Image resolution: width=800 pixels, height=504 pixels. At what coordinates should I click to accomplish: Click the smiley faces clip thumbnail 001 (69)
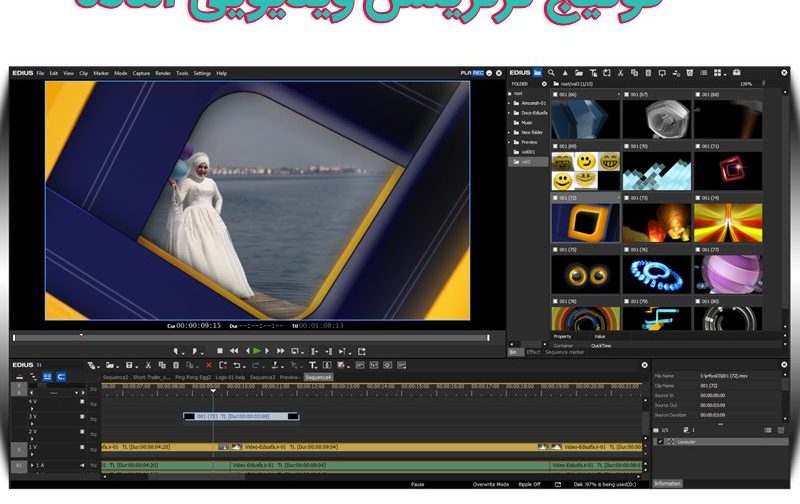(586, 171)
